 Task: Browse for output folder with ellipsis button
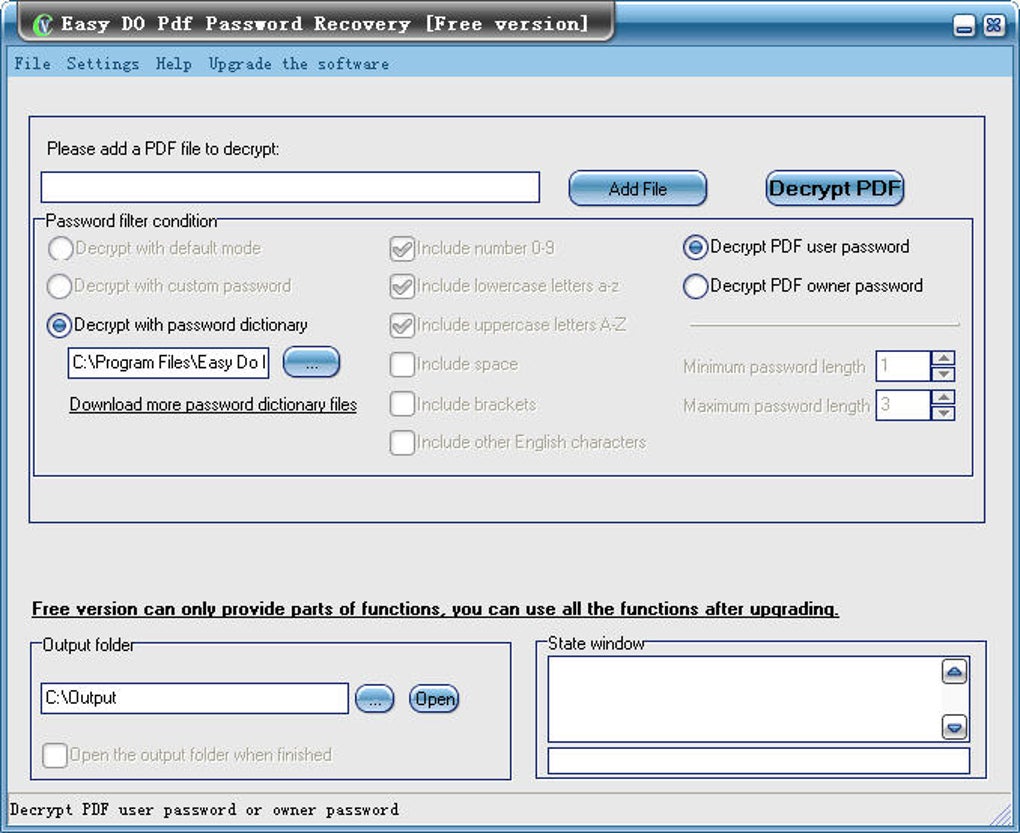(375, 699)
